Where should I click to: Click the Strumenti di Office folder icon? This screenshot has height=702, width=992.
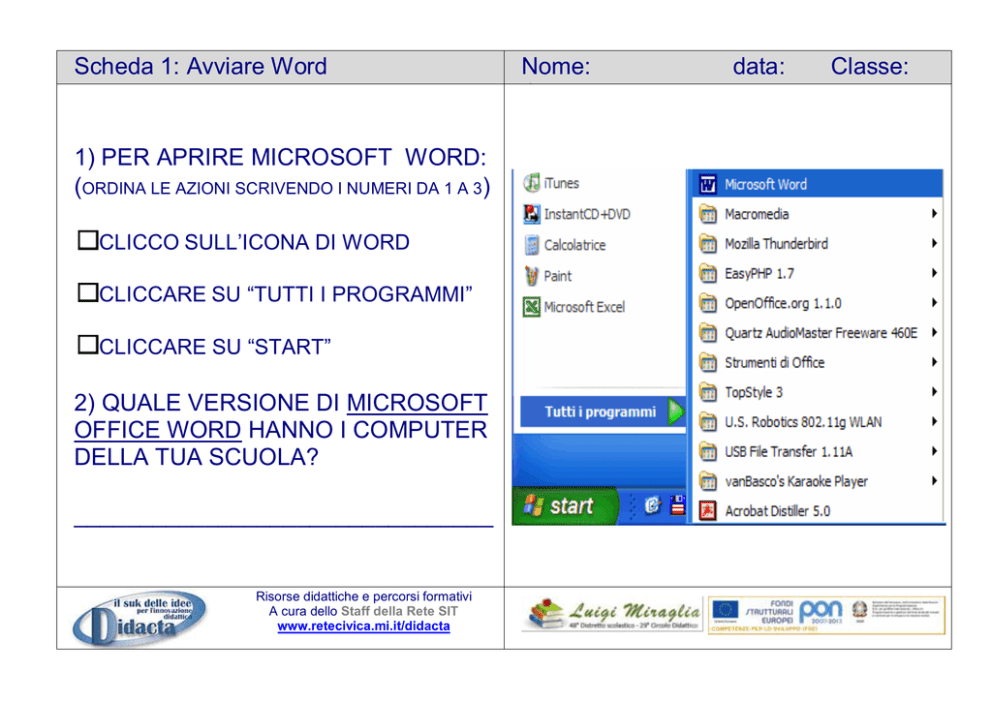point(707,362)
